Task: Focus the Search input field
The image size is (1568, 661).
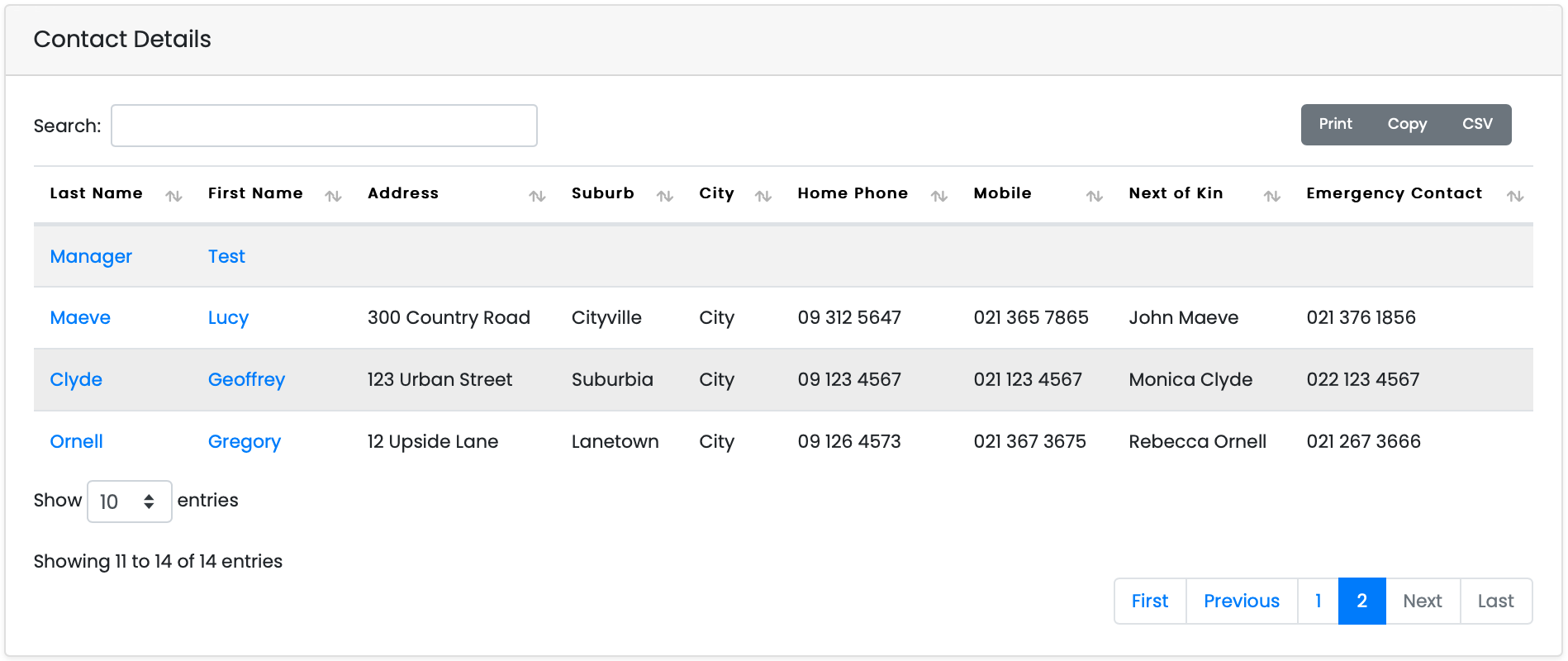Action: coord(324,126)
